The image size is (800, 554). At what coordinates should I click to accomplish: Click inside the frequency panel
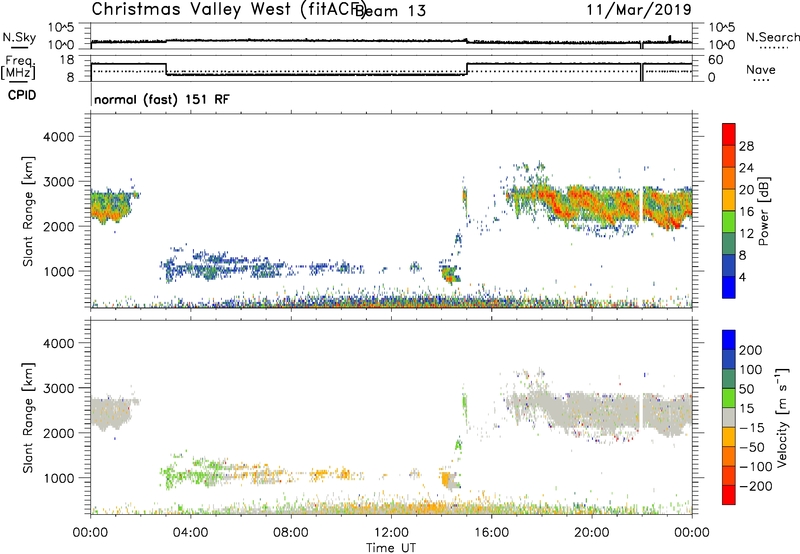(391, 68)
